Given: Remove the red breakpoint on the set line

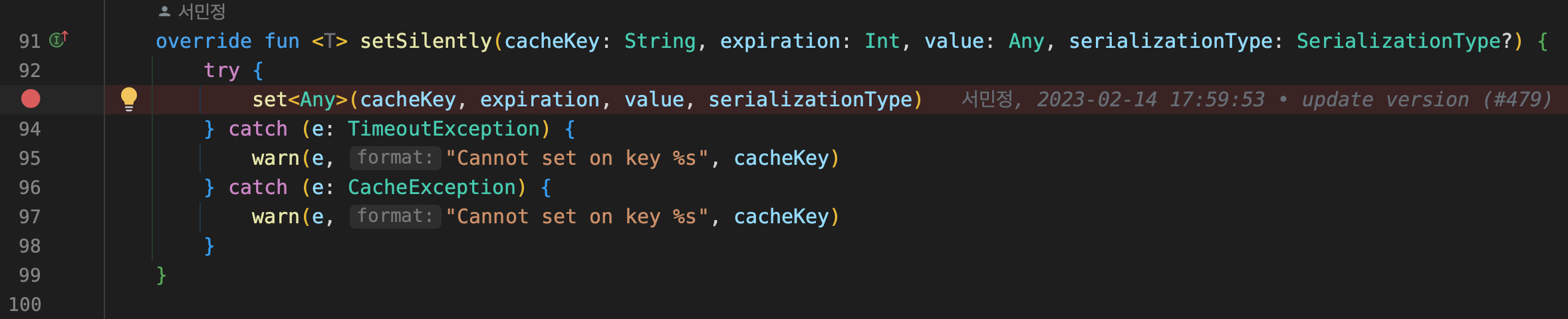Looking at the screenshot, I should coord(31,99).
